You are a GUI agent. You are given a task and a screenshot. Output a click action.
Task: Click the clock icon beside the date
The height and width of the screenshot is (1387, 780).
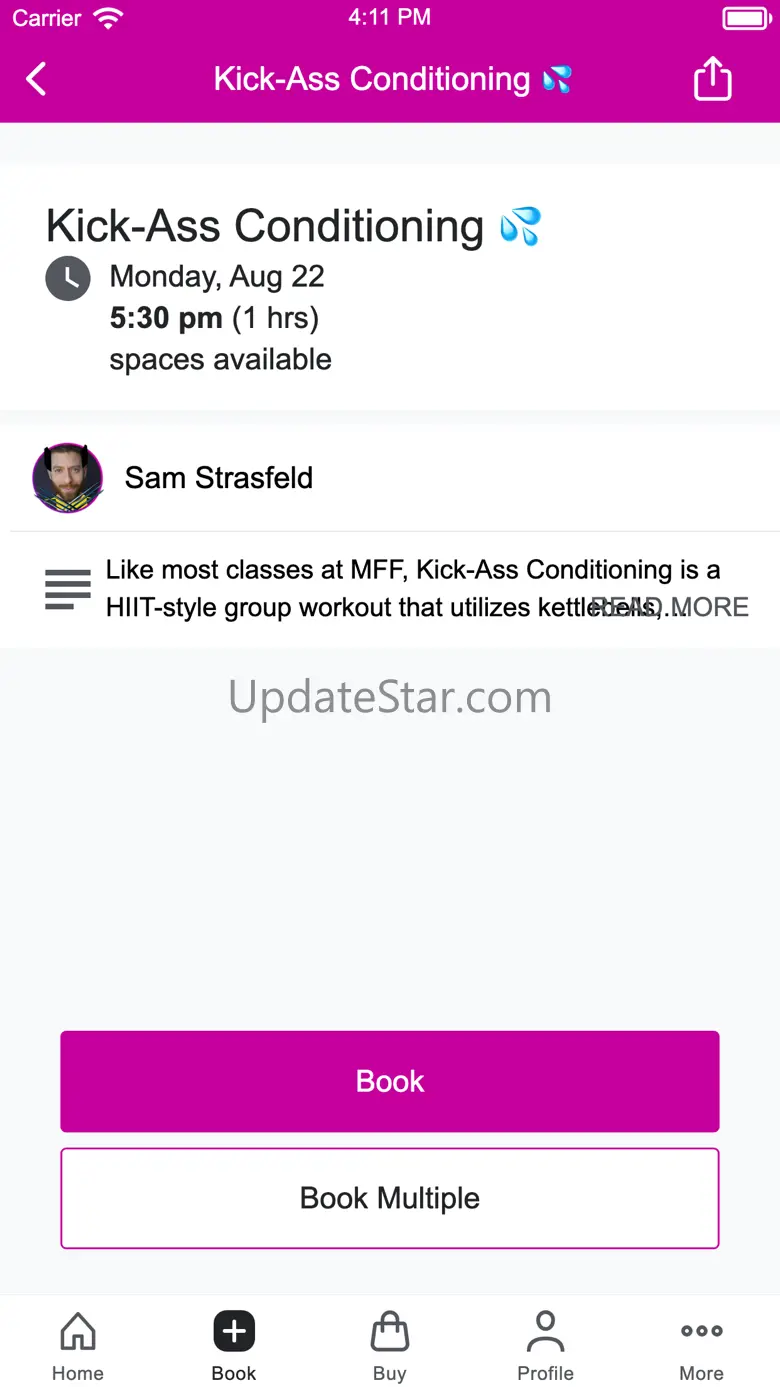(68, 278)
